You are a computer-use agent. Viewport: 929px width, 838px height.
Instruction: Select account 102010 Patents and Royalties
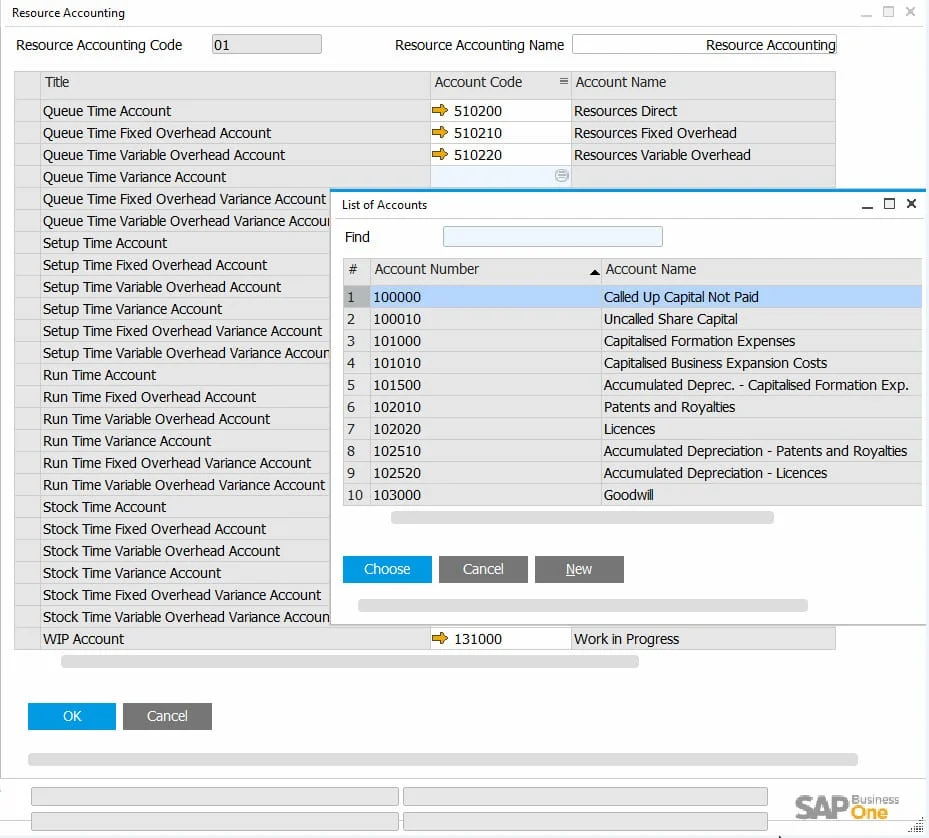click(x=632, y=407)
